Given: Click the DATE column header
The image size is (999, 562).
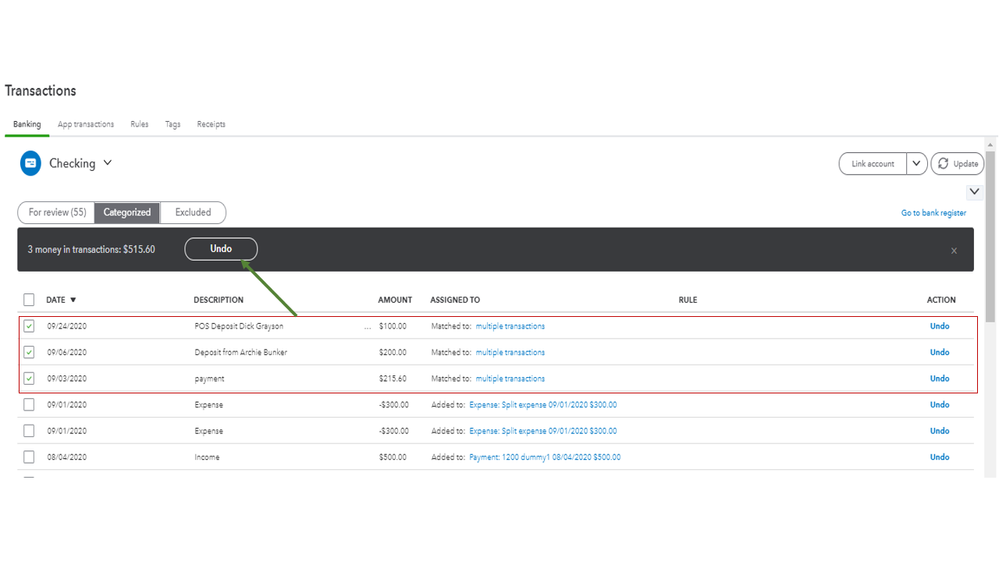Looking at the screenshot, I should tap(55, 299).
